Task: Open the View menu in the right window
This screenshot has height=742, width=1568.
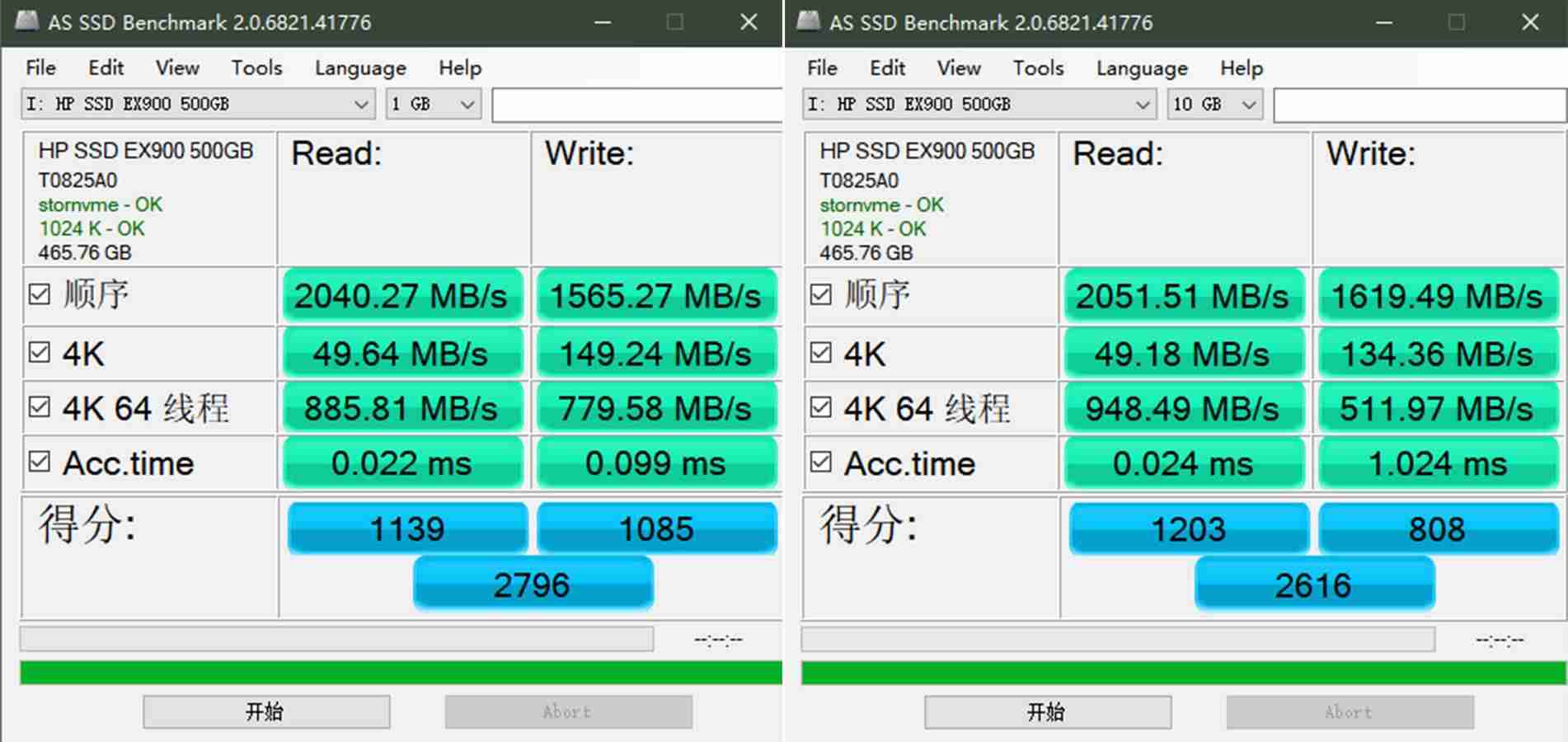Action: click(959, 68)
